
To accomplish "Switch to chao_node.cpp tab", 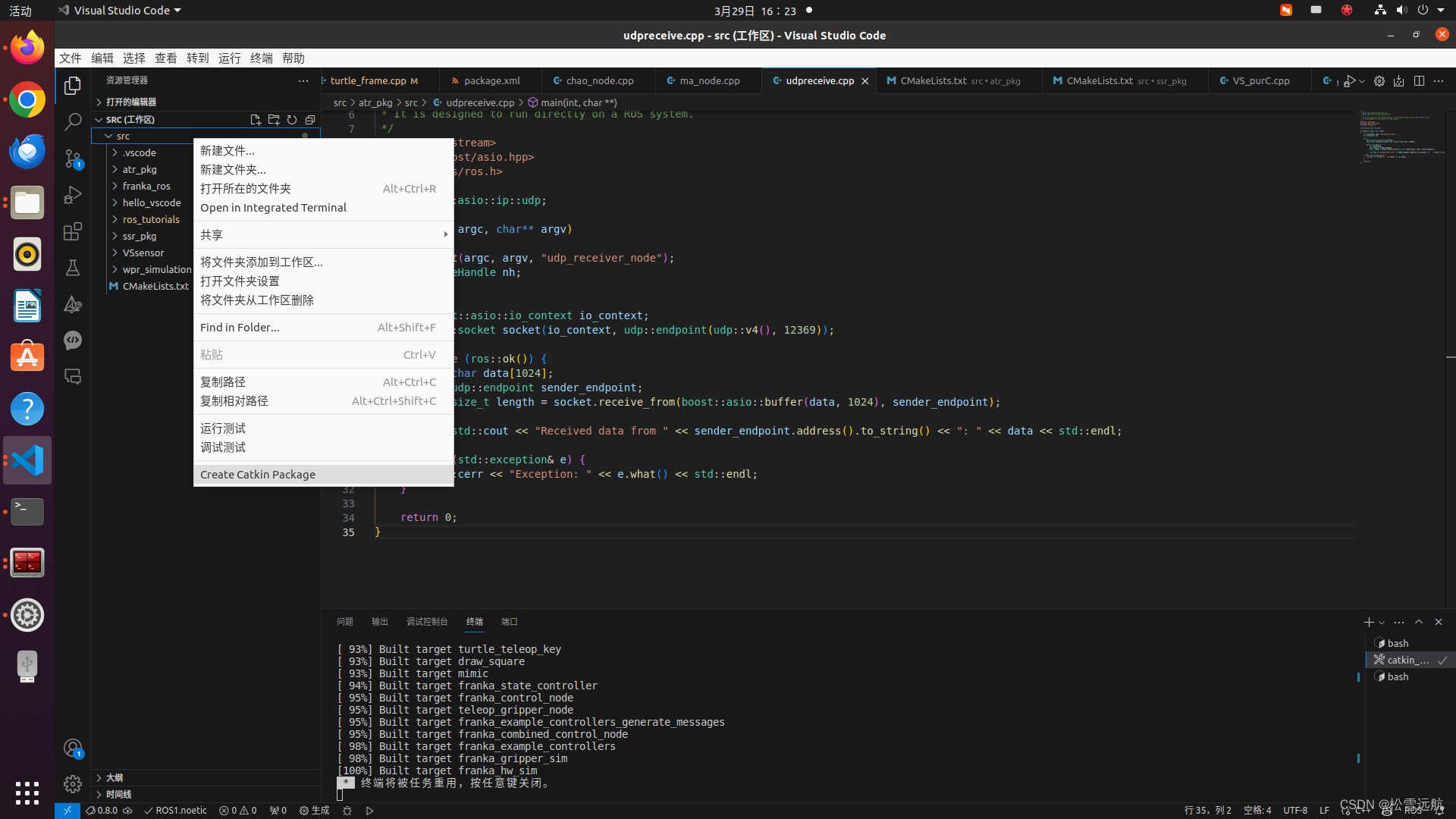I will (x=599, y=80).
